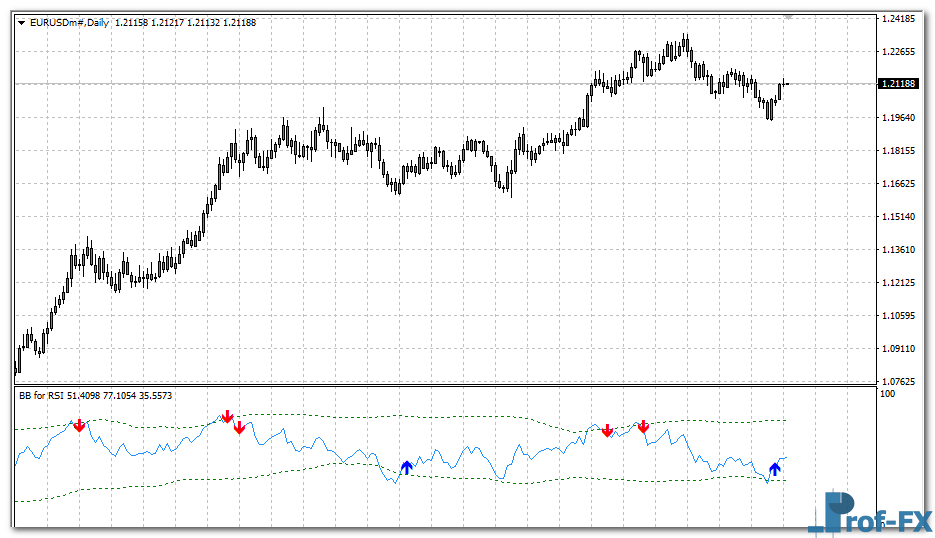
Task: Open the Prof-FX watermark logo
Action: [x=870, y=512]
